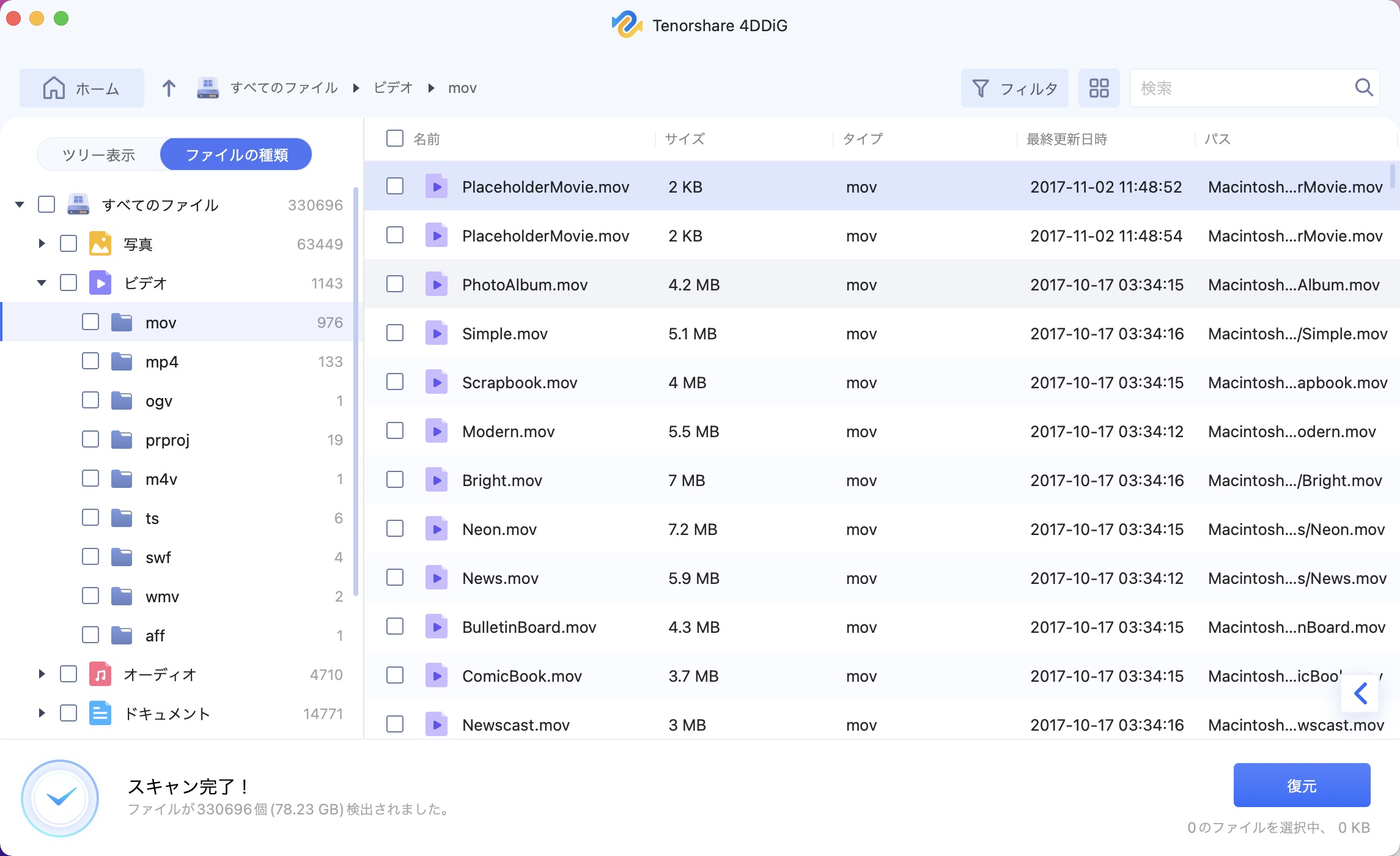Click the magnifier search icon
1400x856 pixels.
tap(1364, 87)
